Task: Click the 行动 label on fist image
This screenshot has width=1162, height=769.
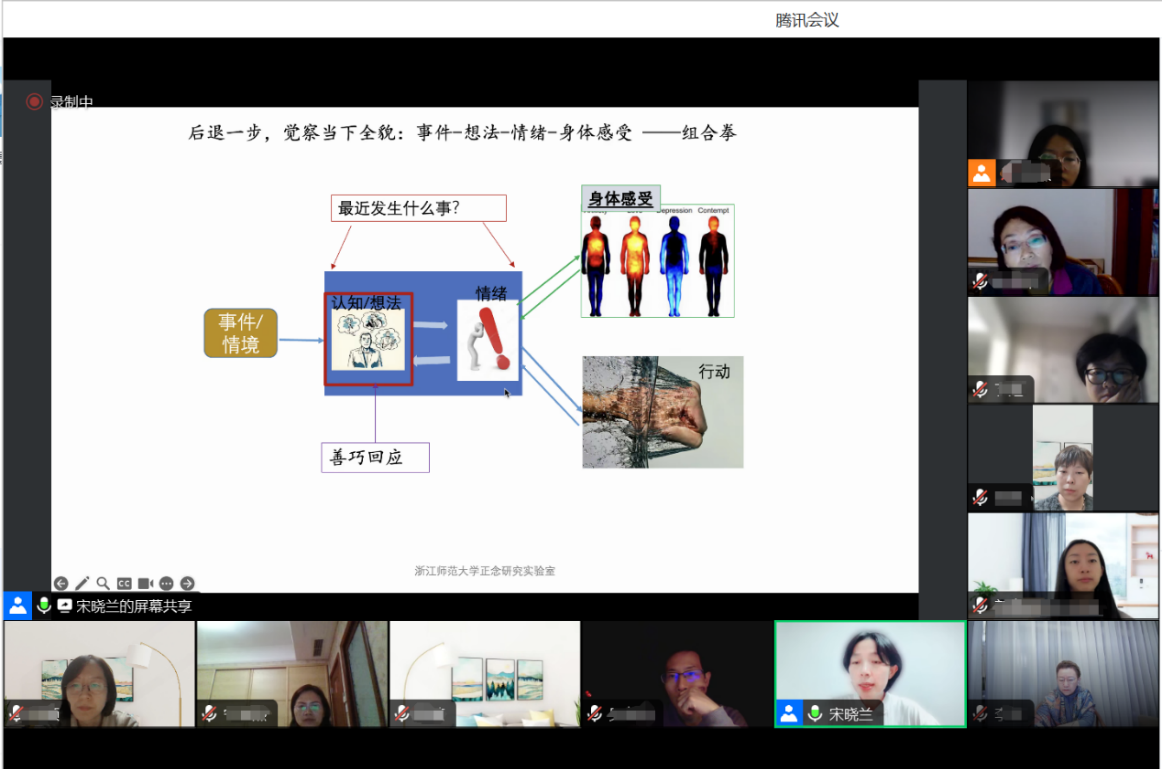Action: (714, 371)
